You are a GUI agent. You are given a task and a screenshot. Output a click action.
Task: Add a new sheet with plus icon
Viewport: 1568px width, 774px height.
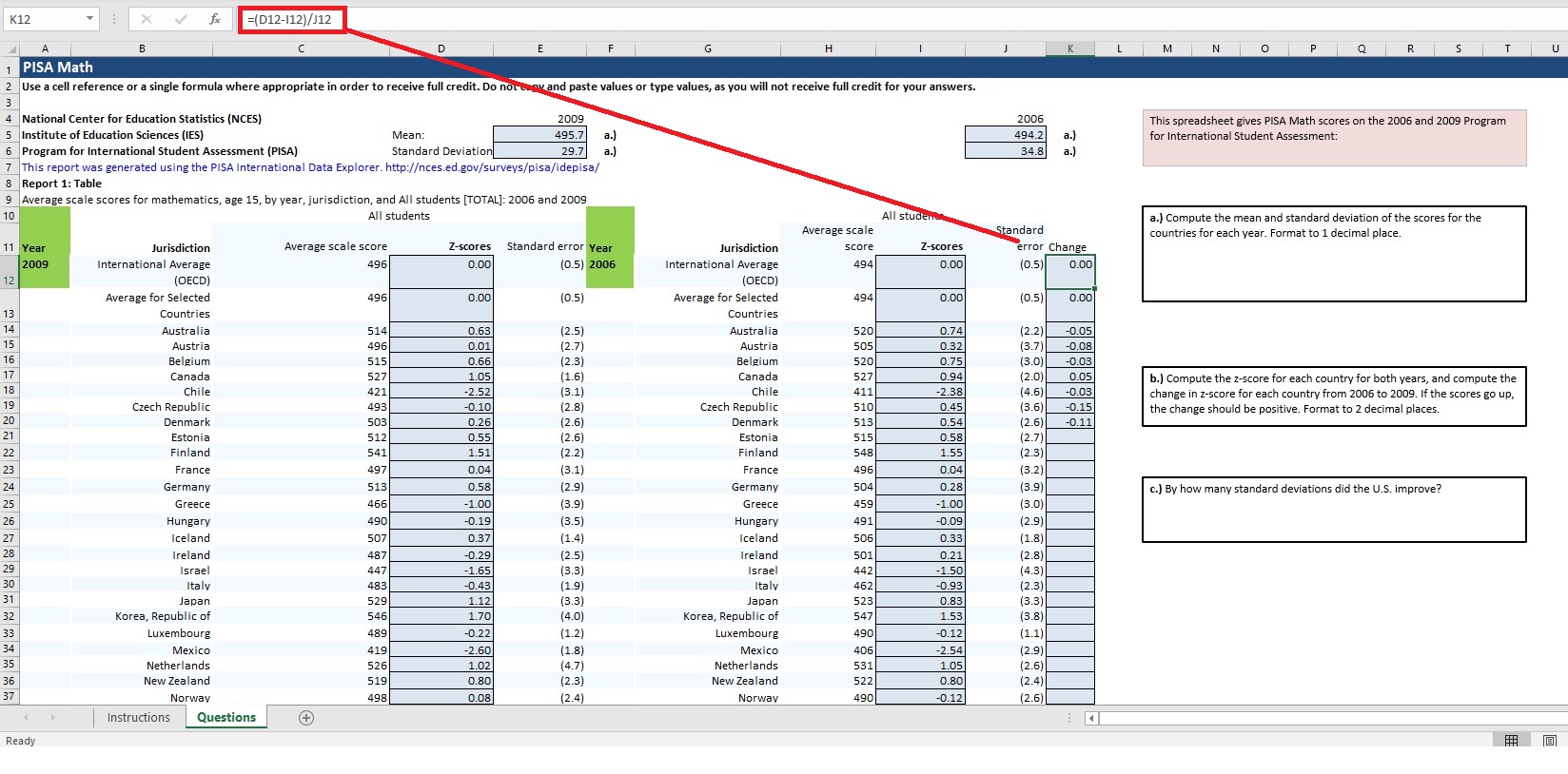306,718
